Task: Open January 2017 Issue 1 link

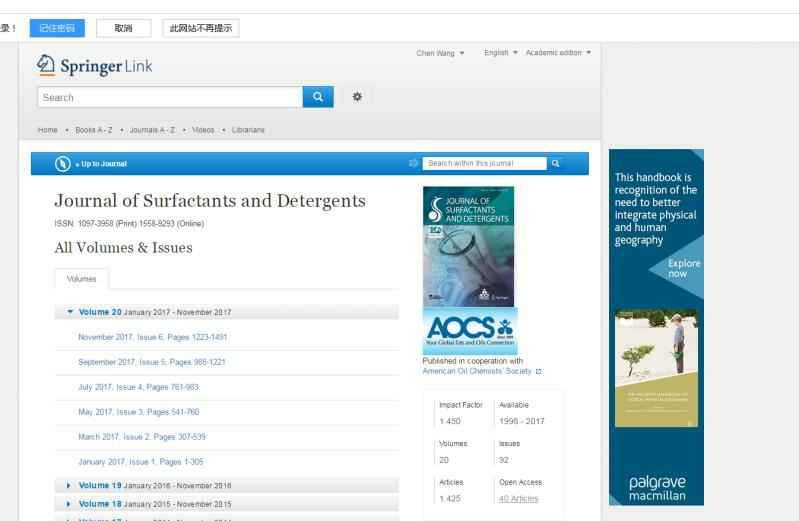Action: click(141, 462)
